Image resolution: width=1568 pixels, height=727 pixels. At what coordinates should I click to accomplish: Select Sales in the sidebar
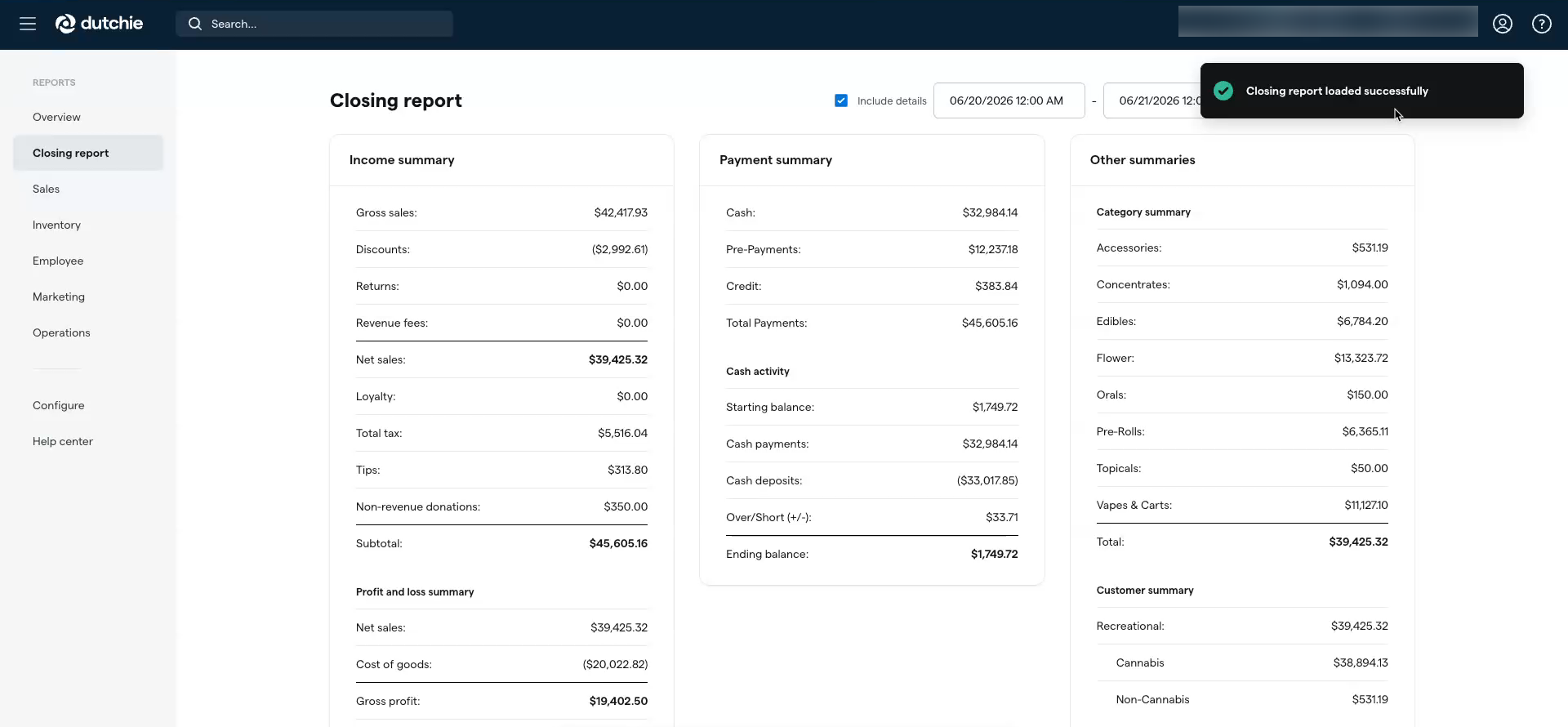pos(46,189)
